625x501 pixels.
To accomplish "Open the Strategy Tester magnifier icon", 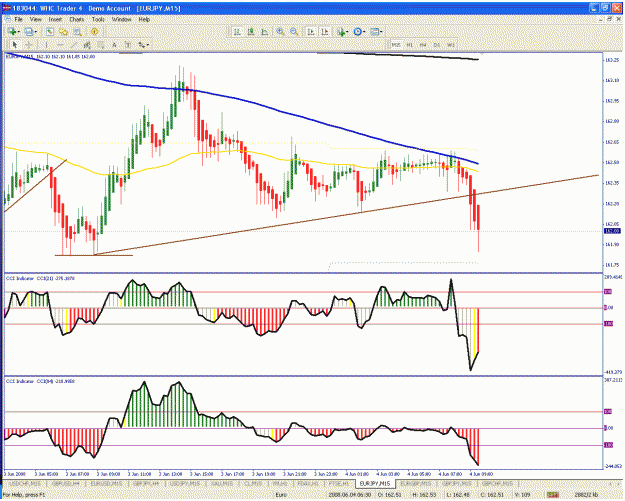I will tap(77, 31).
